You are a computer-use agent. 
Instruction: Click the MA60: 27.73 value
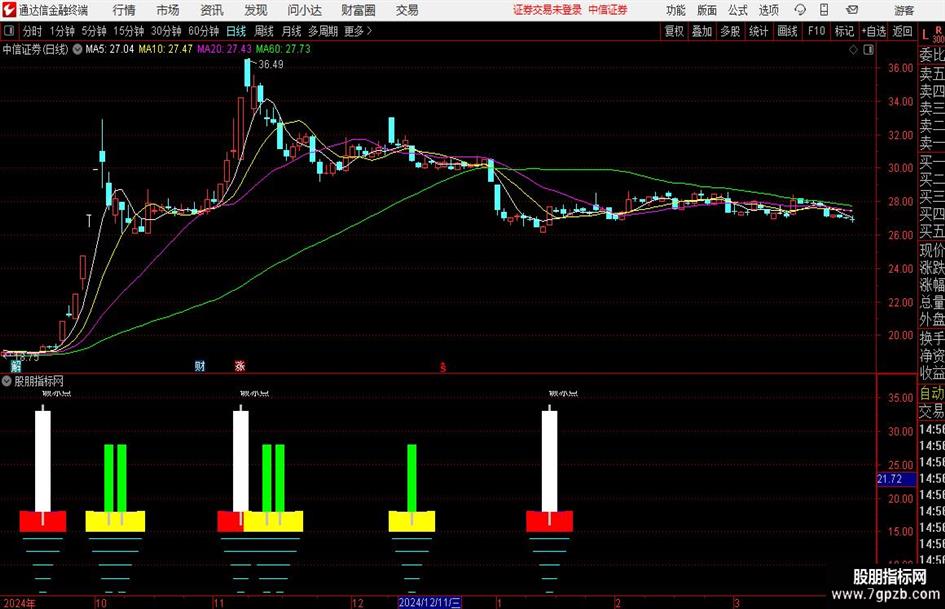(283, 49)
